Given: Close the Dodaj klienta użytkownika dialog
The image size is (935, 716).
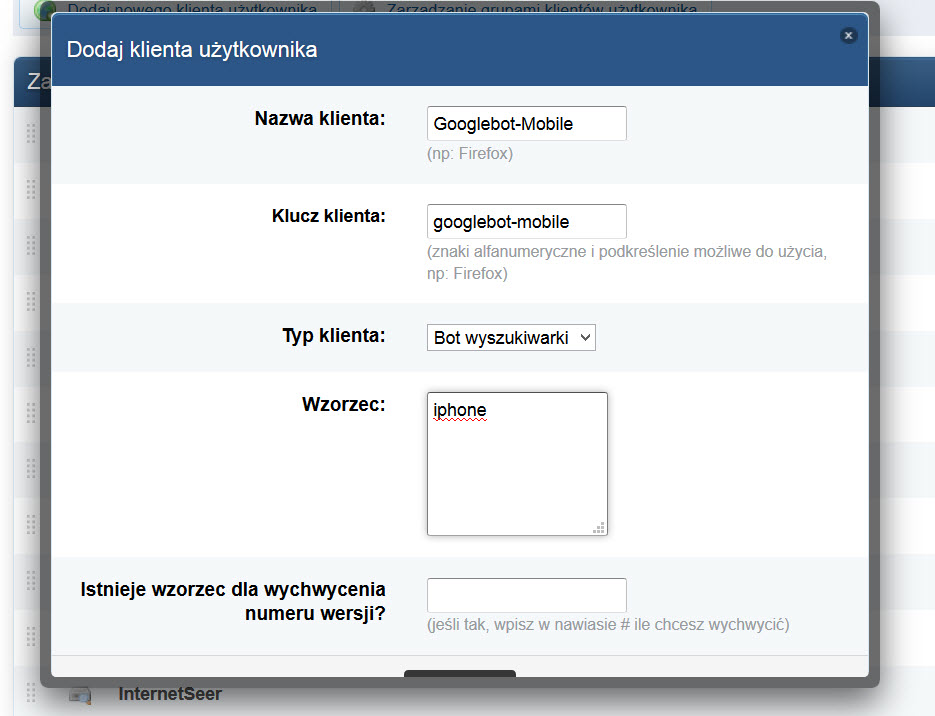Looking at the screenshot, I should 848,35.
